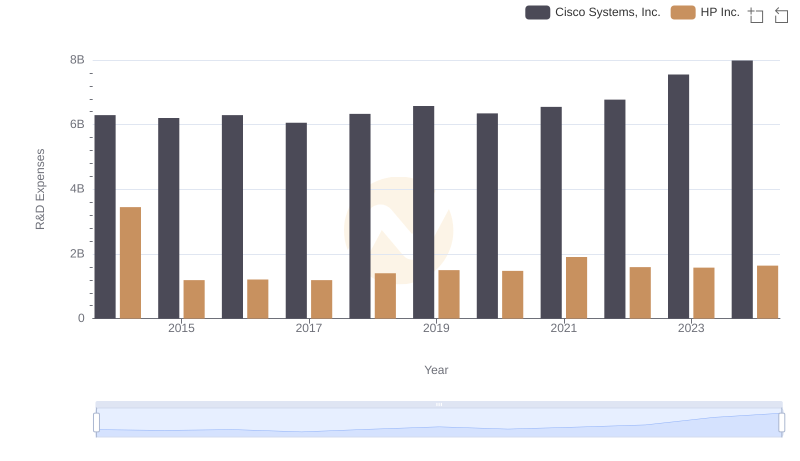Grab the left data zoom slider handle

[96, 422]
